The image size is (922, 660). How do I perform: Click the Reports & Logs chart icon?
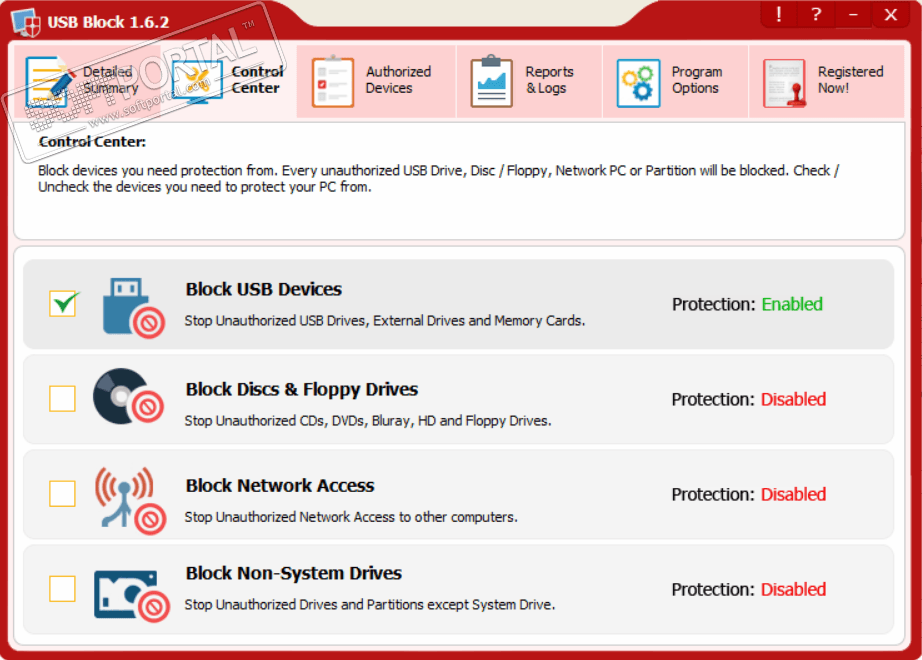pyautogui.click(x=492, y=81)
